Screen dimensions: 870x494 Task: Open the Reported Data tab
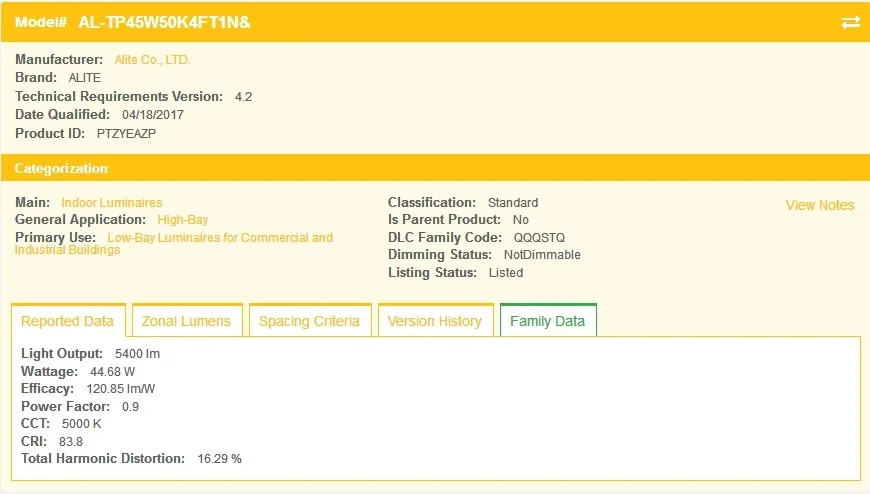tap(68, 321)
